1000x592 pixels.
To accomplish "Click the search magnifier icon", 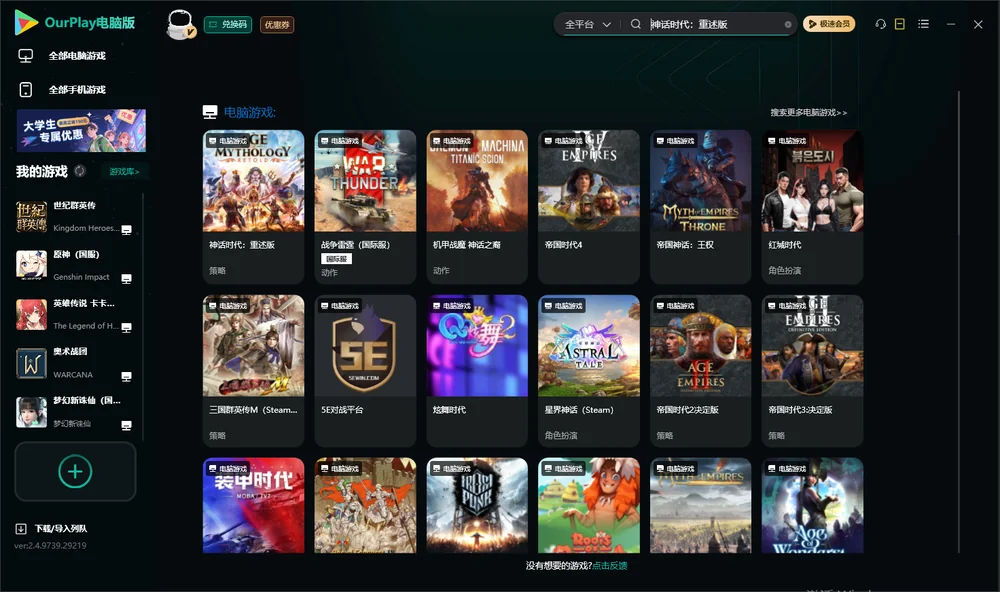I will pyautogui.click(x=636, y=24).
